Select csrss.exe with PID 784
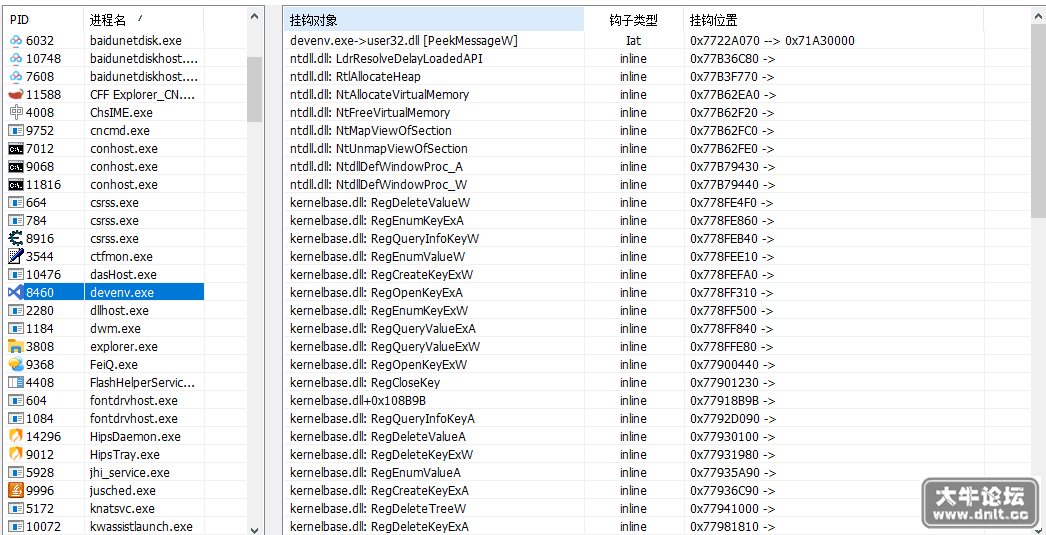 (105, 221)
